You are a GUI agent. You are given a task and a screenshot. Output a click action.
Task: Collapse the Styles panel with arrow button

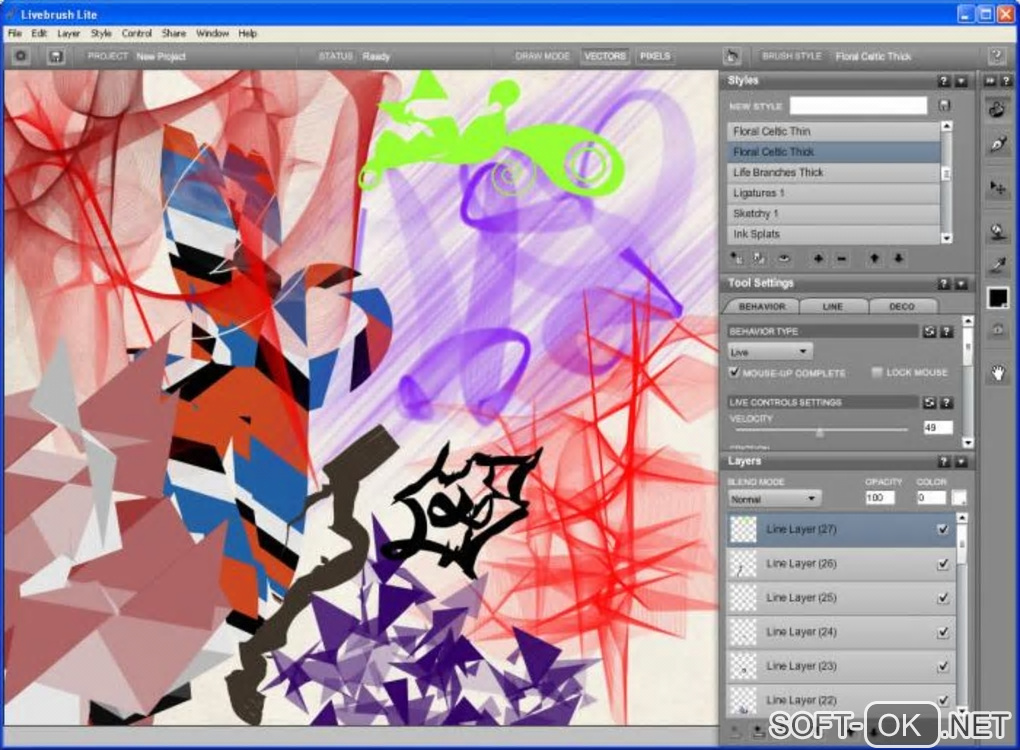coord(961,81)
